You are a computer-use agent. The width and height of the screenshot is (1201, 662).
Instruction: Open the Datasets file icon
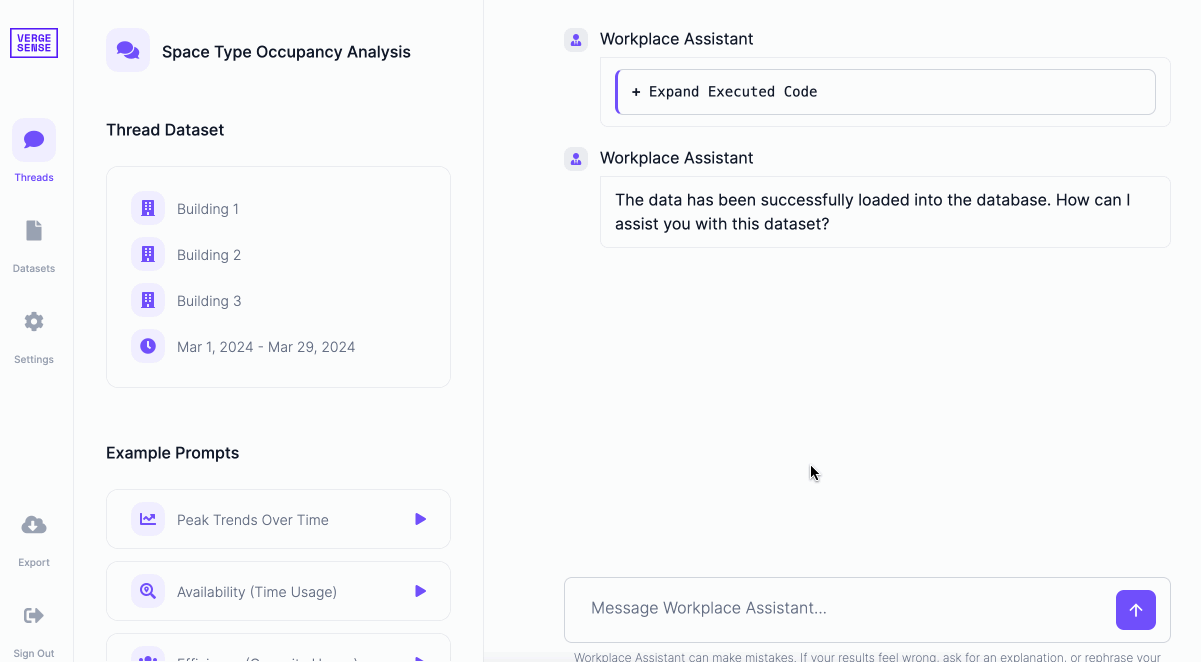34,231
